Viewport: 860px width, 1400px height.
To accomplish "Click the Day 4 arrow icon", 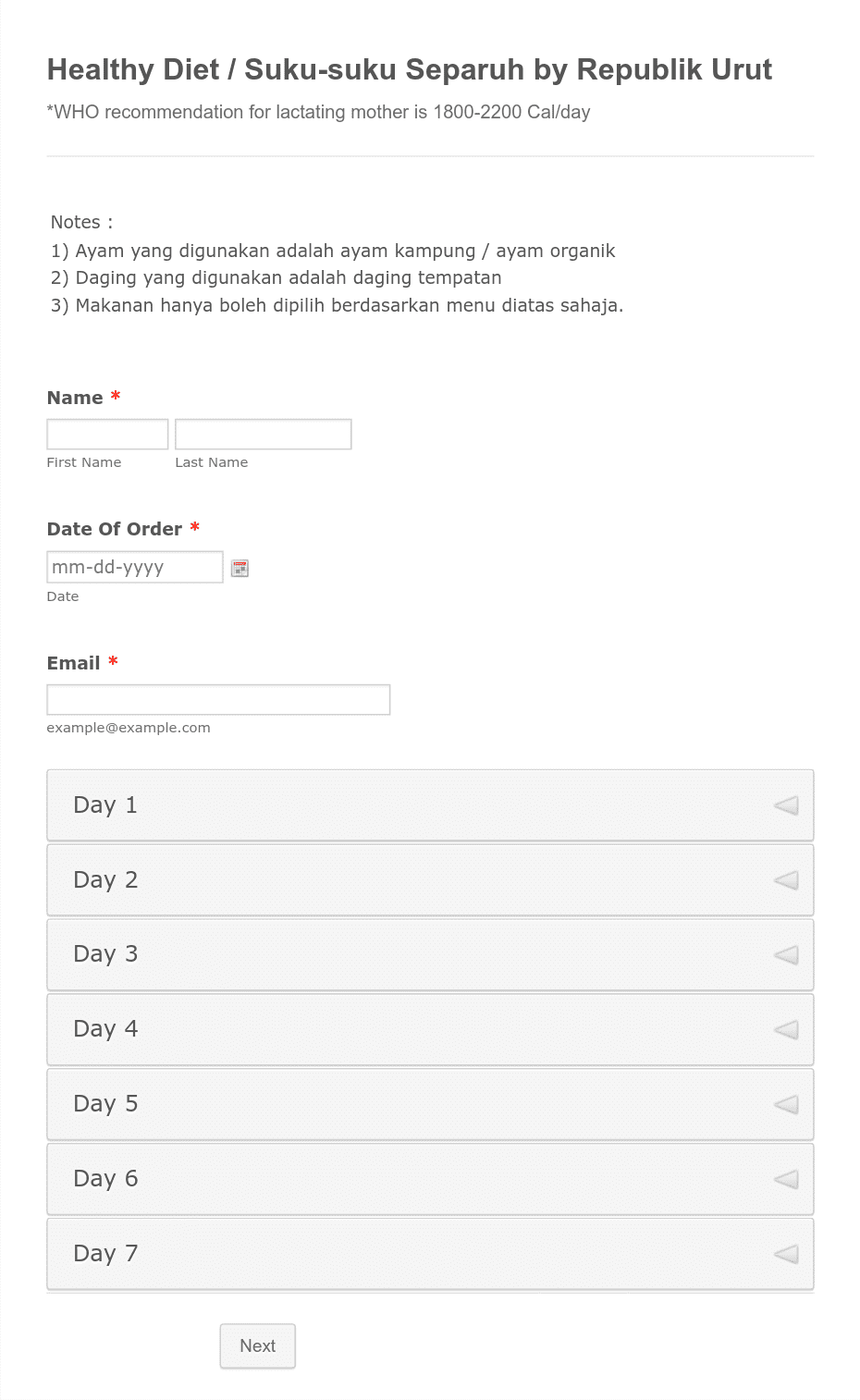I will pyautogui.click(x=786, y=1029).
